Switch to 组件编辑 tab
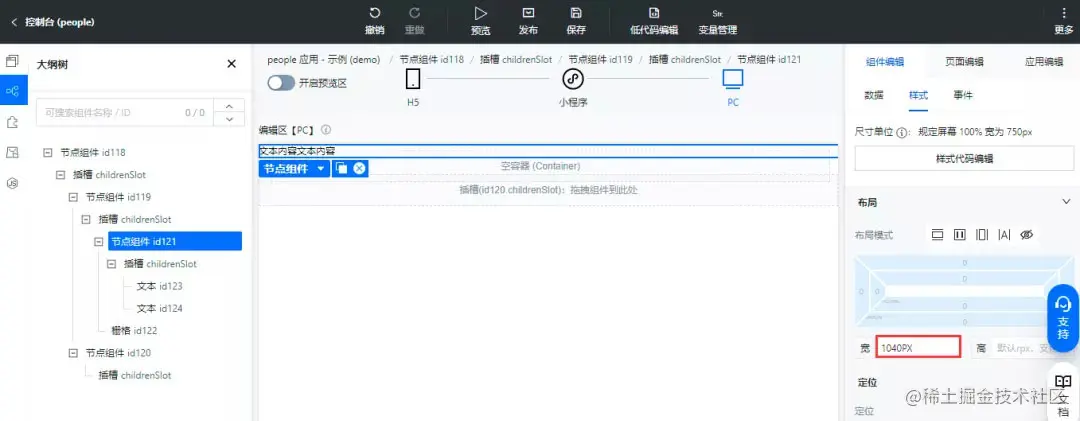The width and height of the screenshot is (1080, 421). [884, 61]
